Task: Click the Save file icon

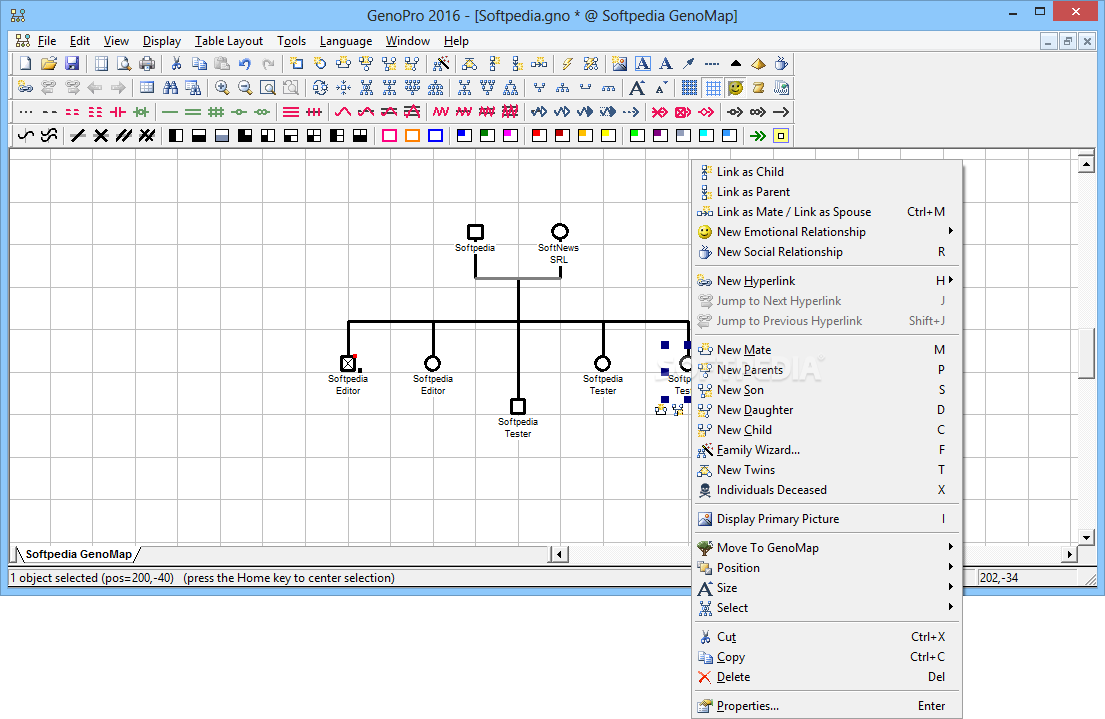Action: pos(72,63)
